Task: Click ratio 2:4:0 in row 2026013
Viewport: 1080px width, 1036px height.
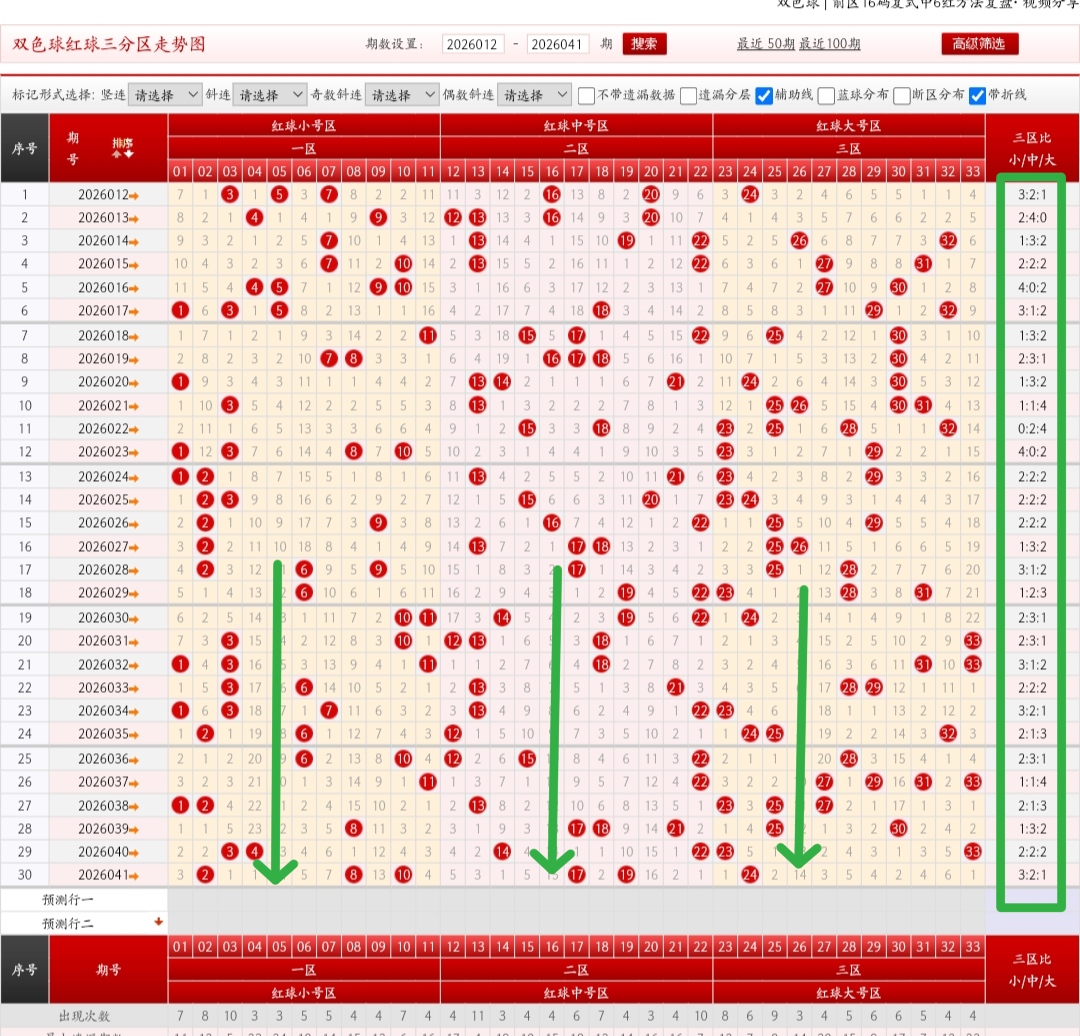Action: (1032, 218)
